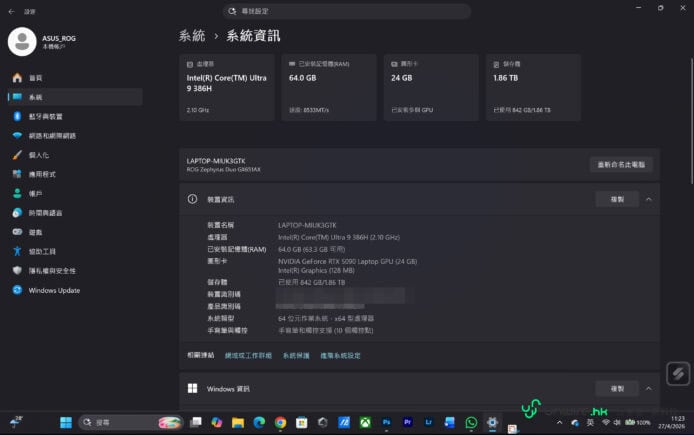Copy device info with 複製 button
The height and width of the screenshot is (435, 694).
point(617,199)
